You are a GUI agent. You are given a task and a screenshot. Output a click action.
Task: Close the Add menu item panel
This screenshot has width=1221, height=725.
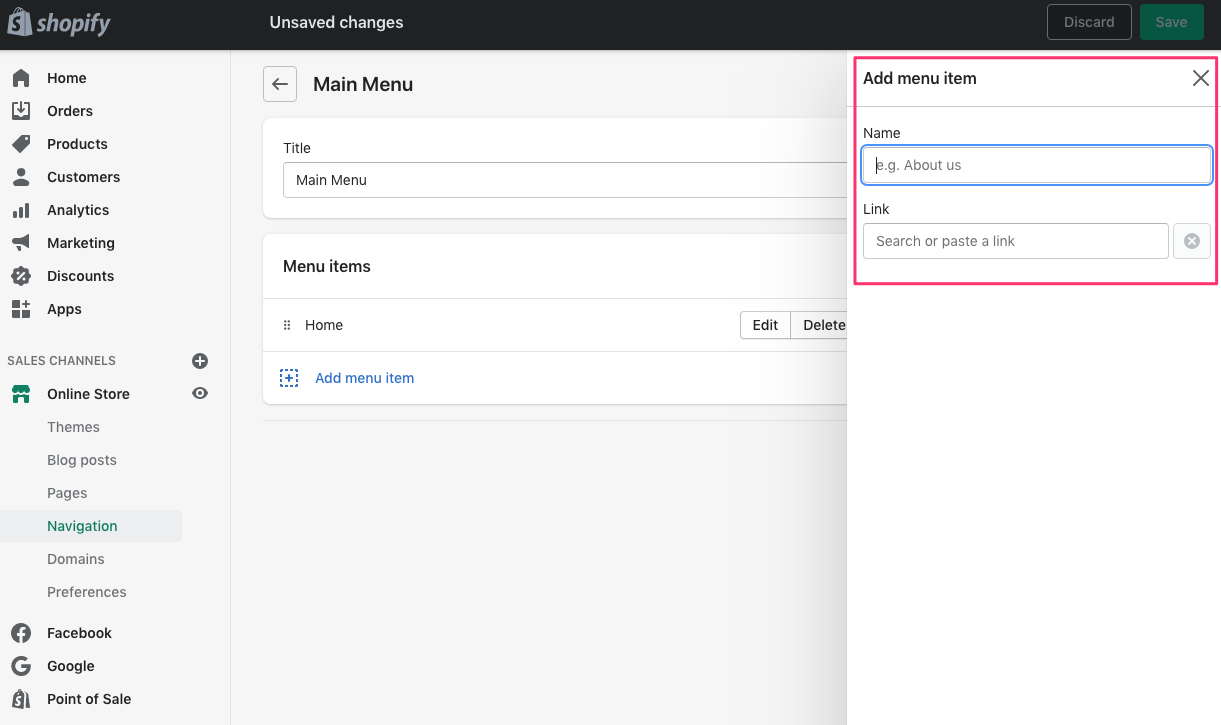pyautogui.click(x=1200, y=77)
